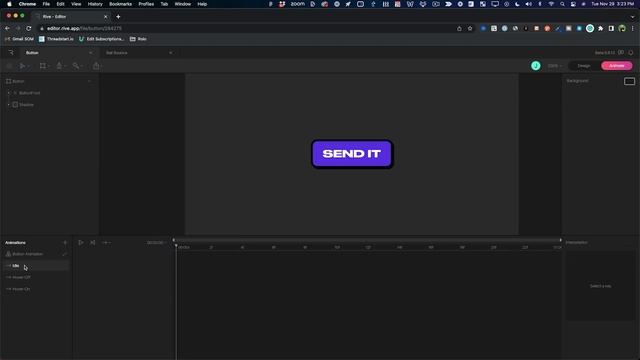Switch to Design mode
Screen dimensions: 640x360
click(x=583, y=66)
